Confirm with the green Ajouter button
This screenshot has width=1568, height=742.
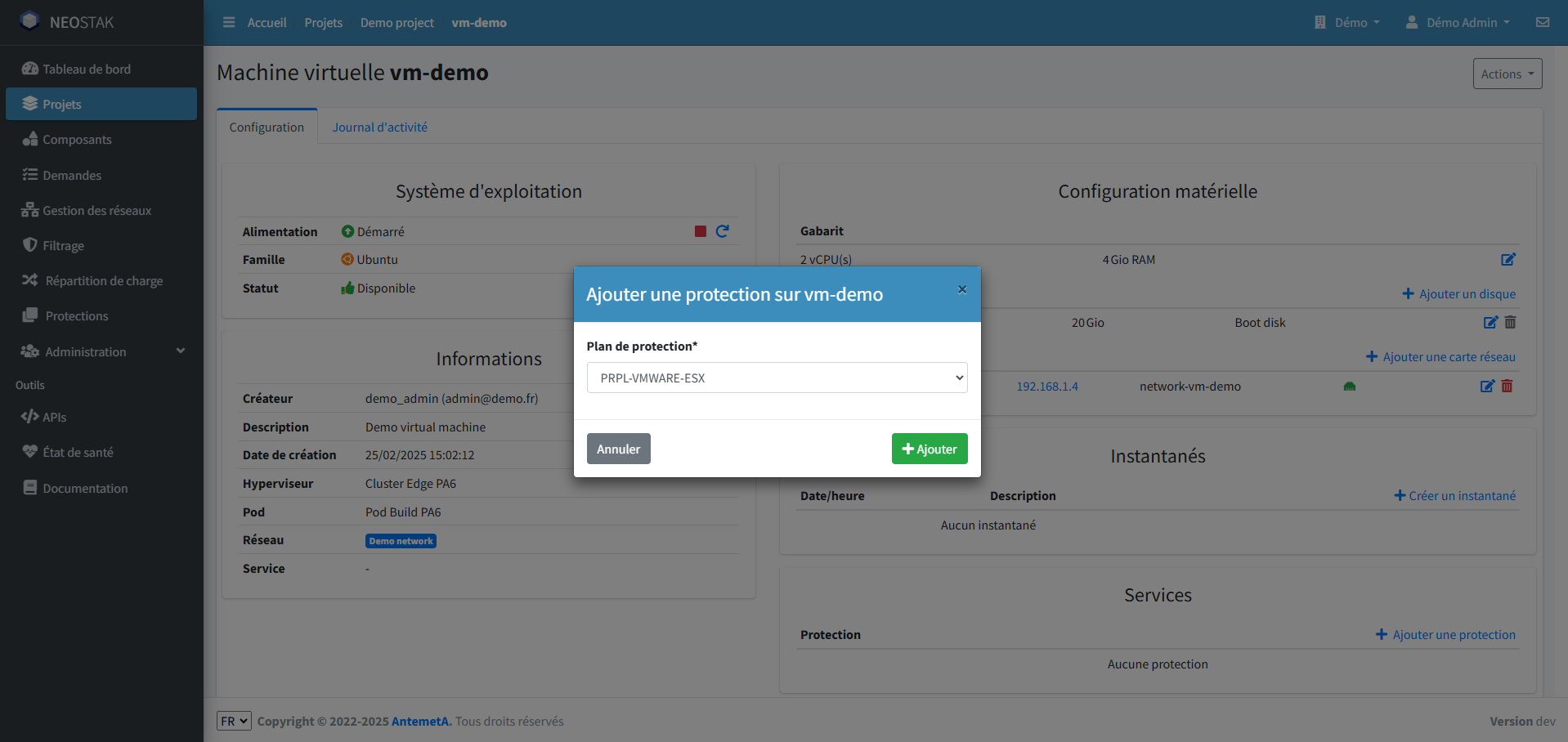tap(929, 449)
